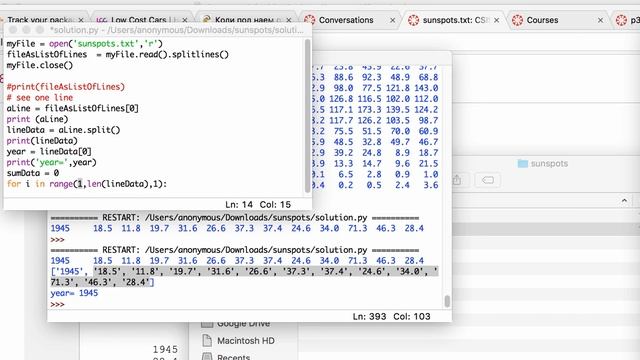Click the Canvas icon on sunspots.txt tab

coord(413,20)
